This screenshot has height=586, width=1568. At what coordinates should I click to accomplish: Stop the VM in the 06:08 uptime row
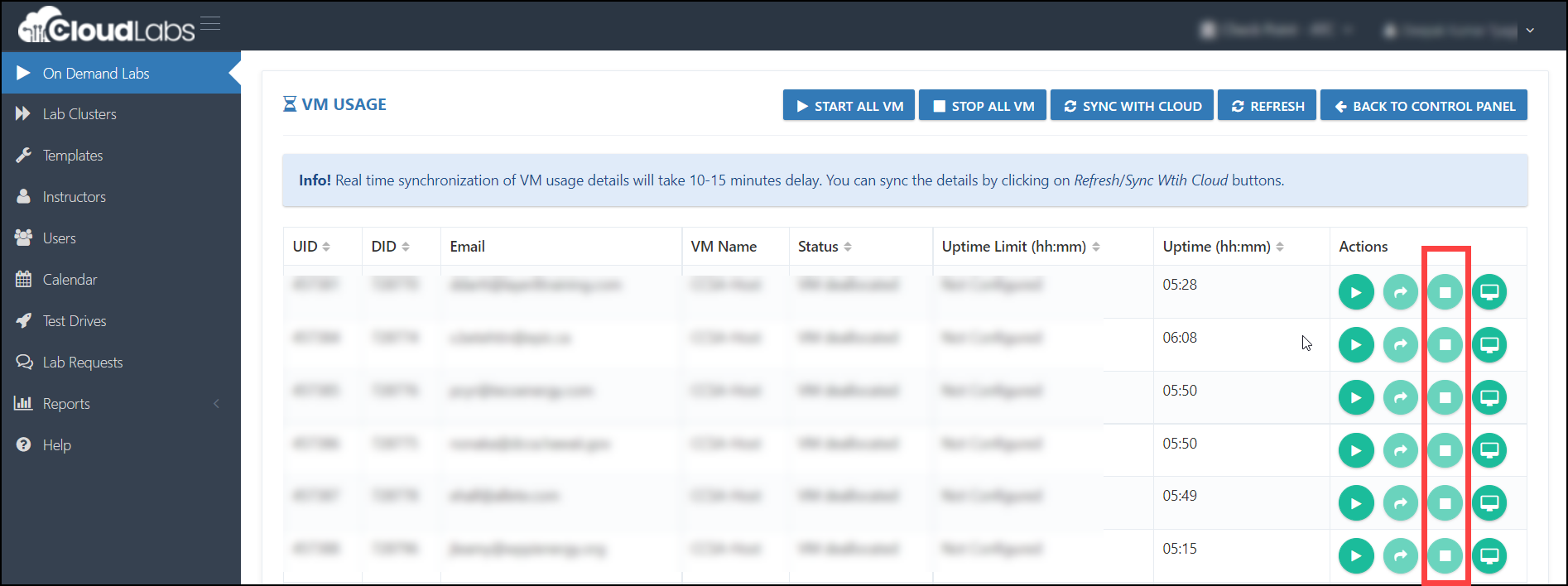click(x=1445, y=345)
